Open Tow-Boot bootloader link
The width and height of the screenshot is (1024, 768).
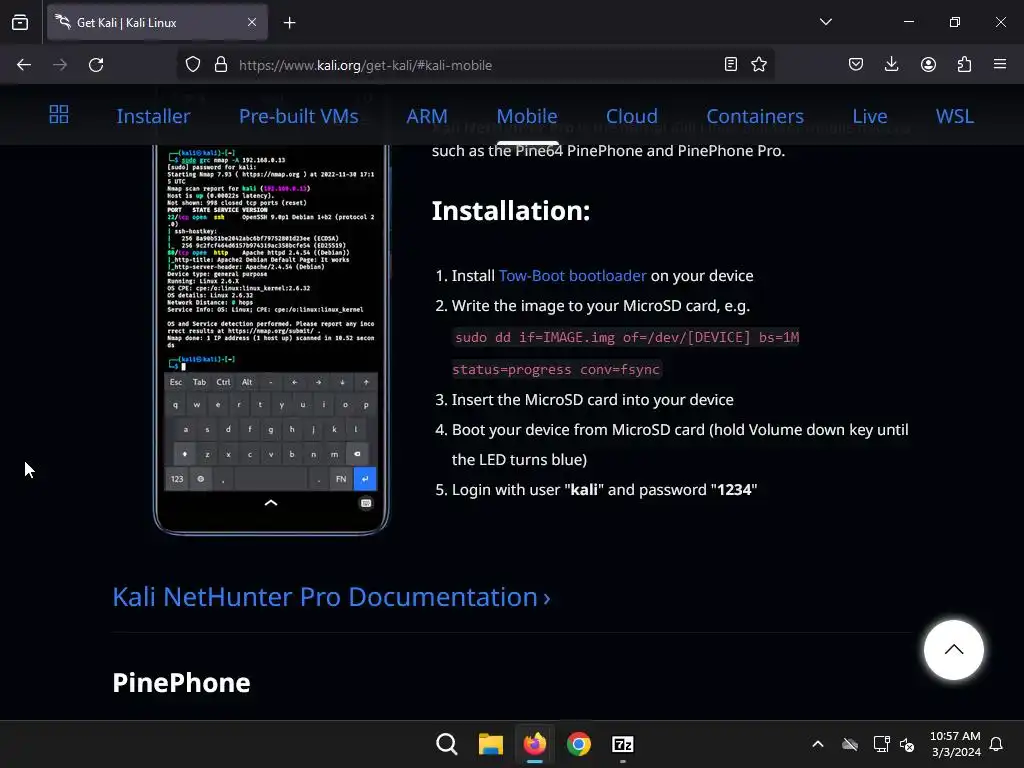[x=572, y=276]
